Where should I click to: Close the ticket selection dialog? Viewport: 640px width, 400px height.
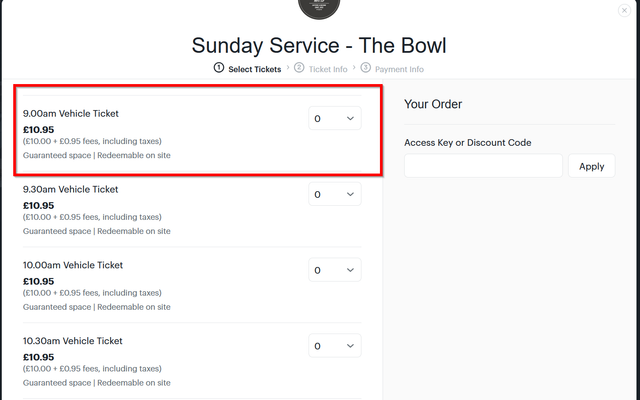tap(624, 10)
